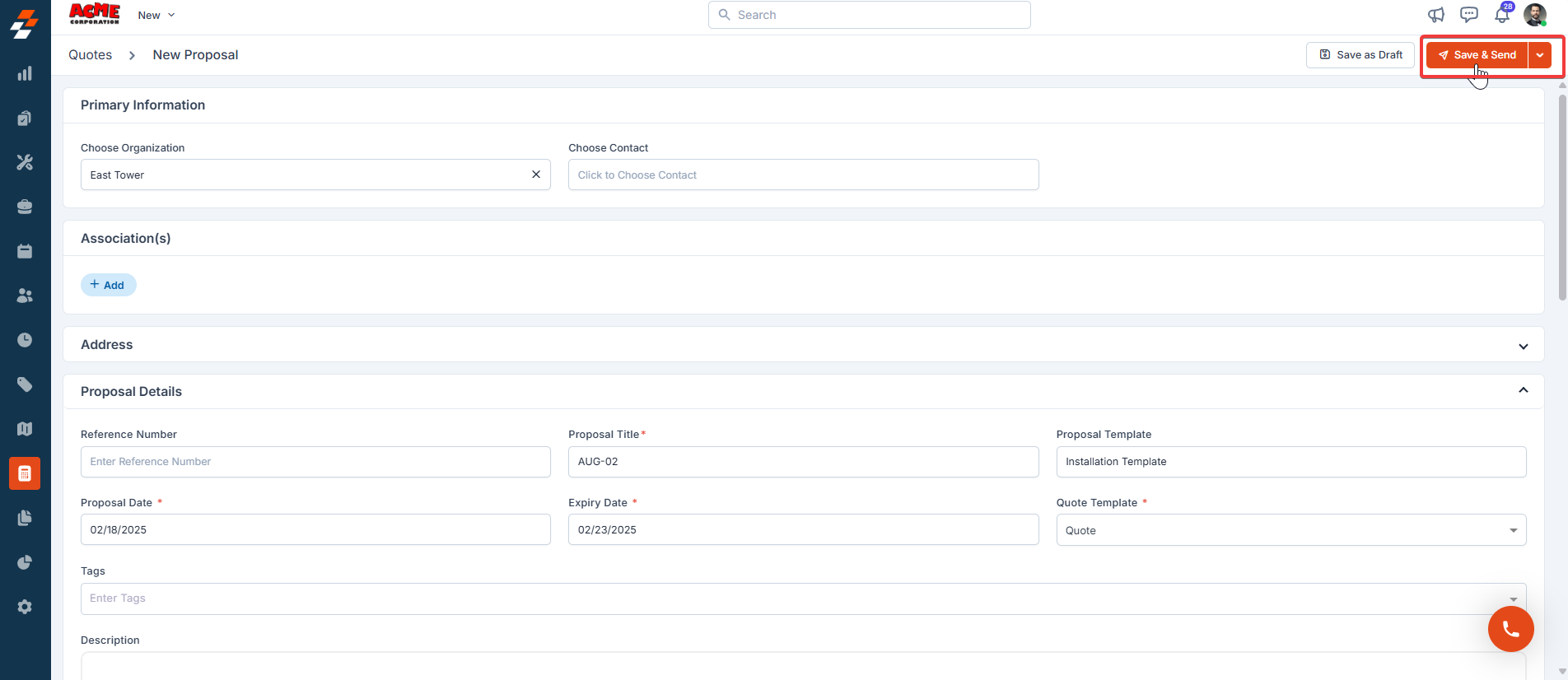Clear the East Tower organization with X

(536, 175)
